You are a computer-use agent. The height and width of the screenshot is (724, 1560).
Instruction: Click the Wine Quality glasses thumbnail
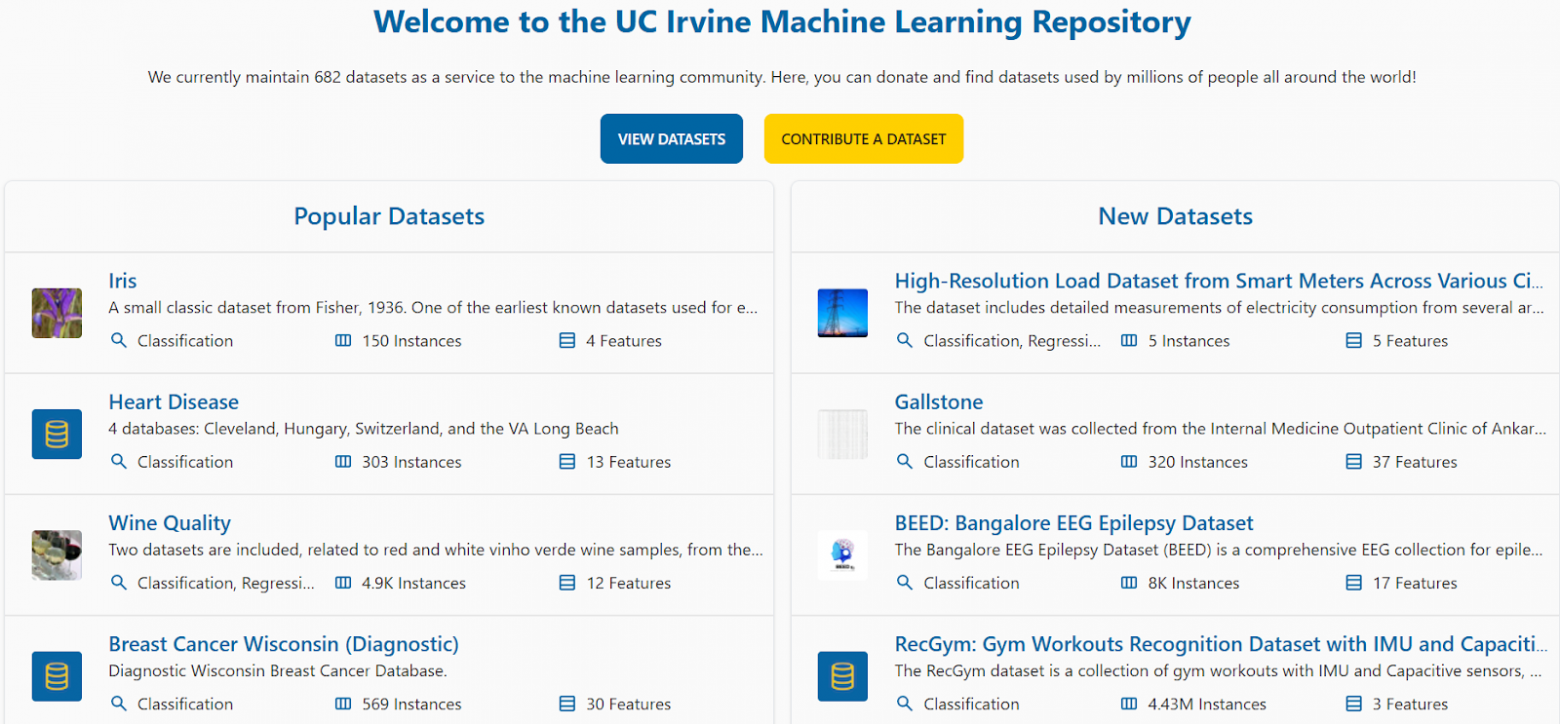[57, 555]
